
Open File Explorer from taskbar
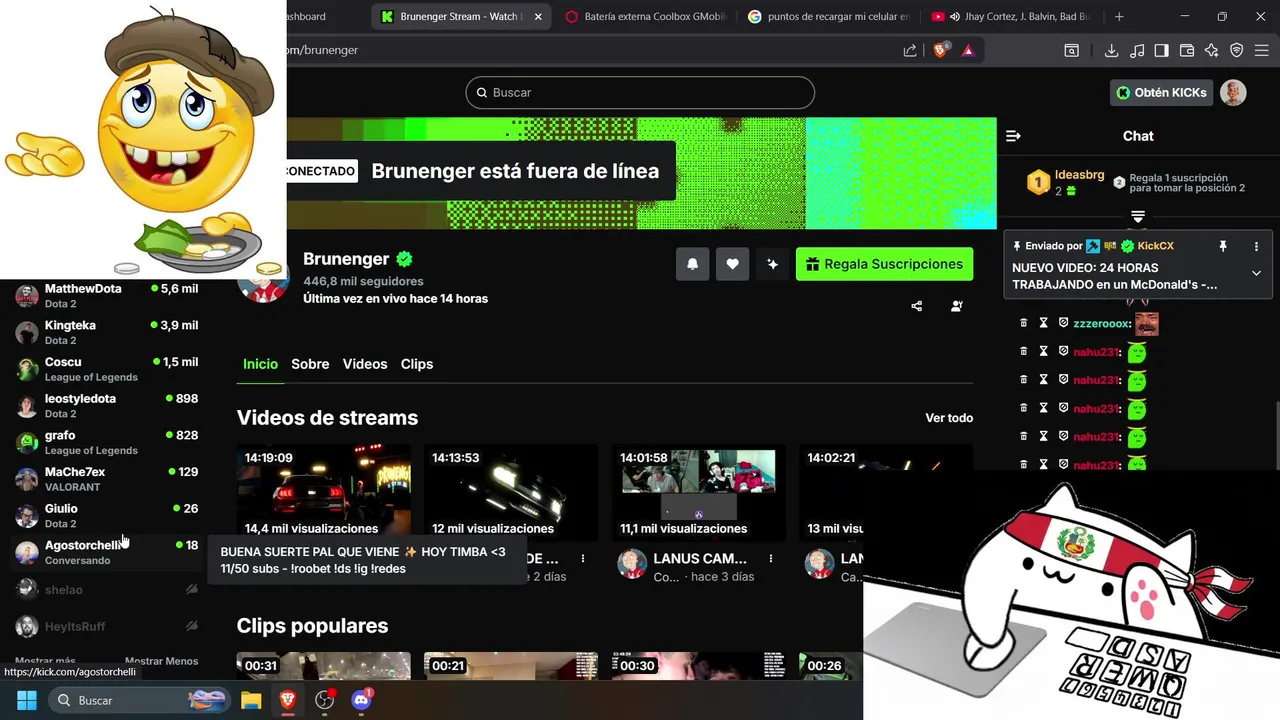tap(251, 700)
